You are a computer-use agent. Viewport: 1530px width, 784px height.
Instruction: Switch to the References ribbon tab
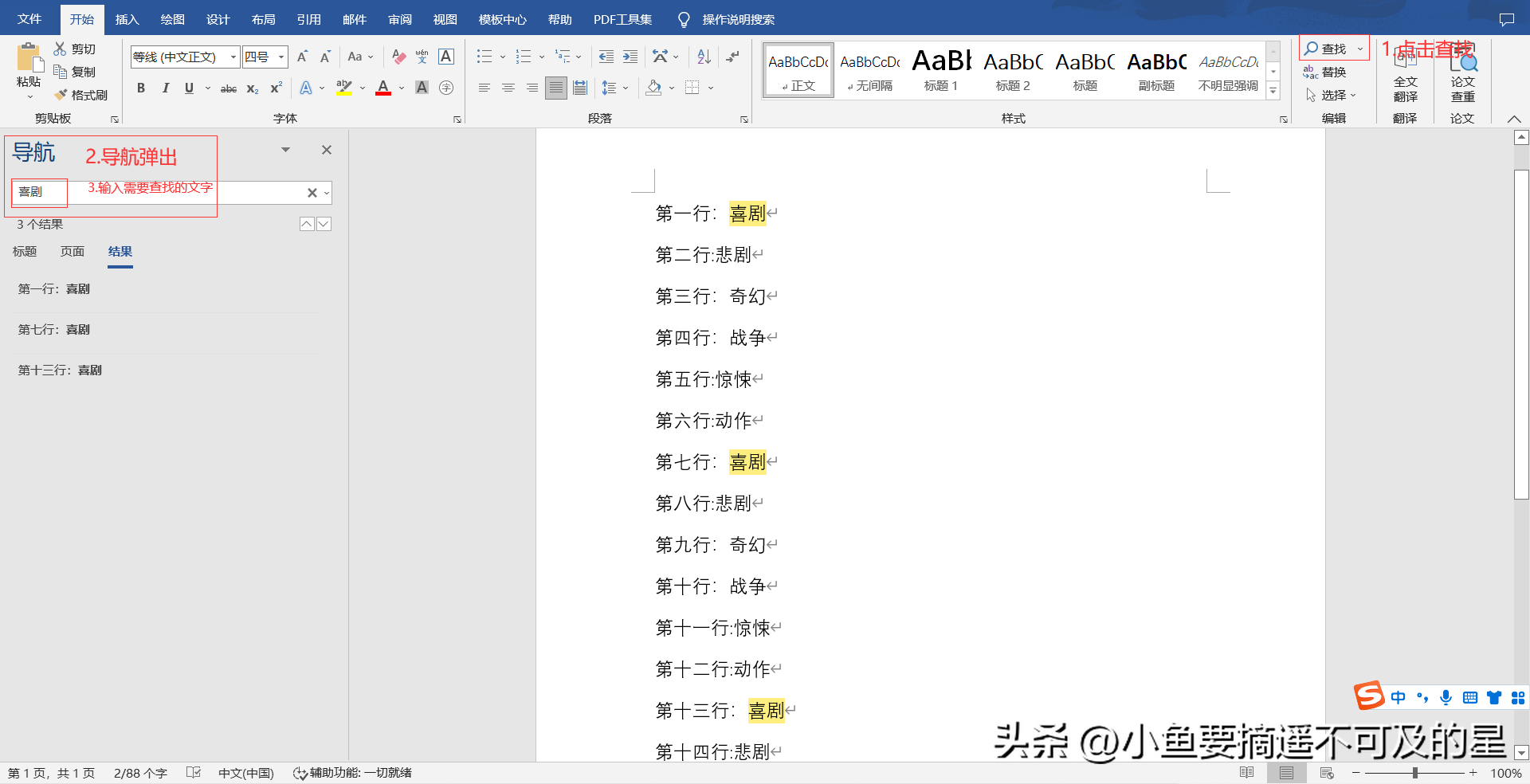coord(309,19)
